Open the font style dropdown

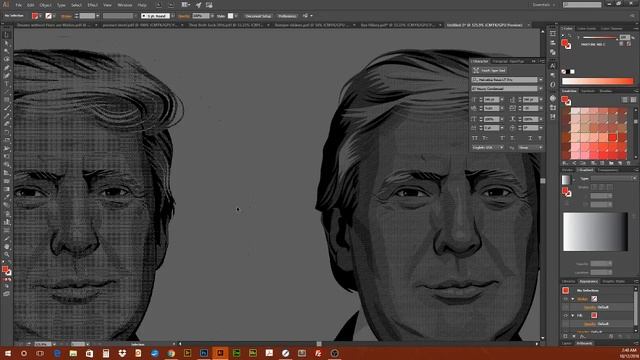point(541,89)
